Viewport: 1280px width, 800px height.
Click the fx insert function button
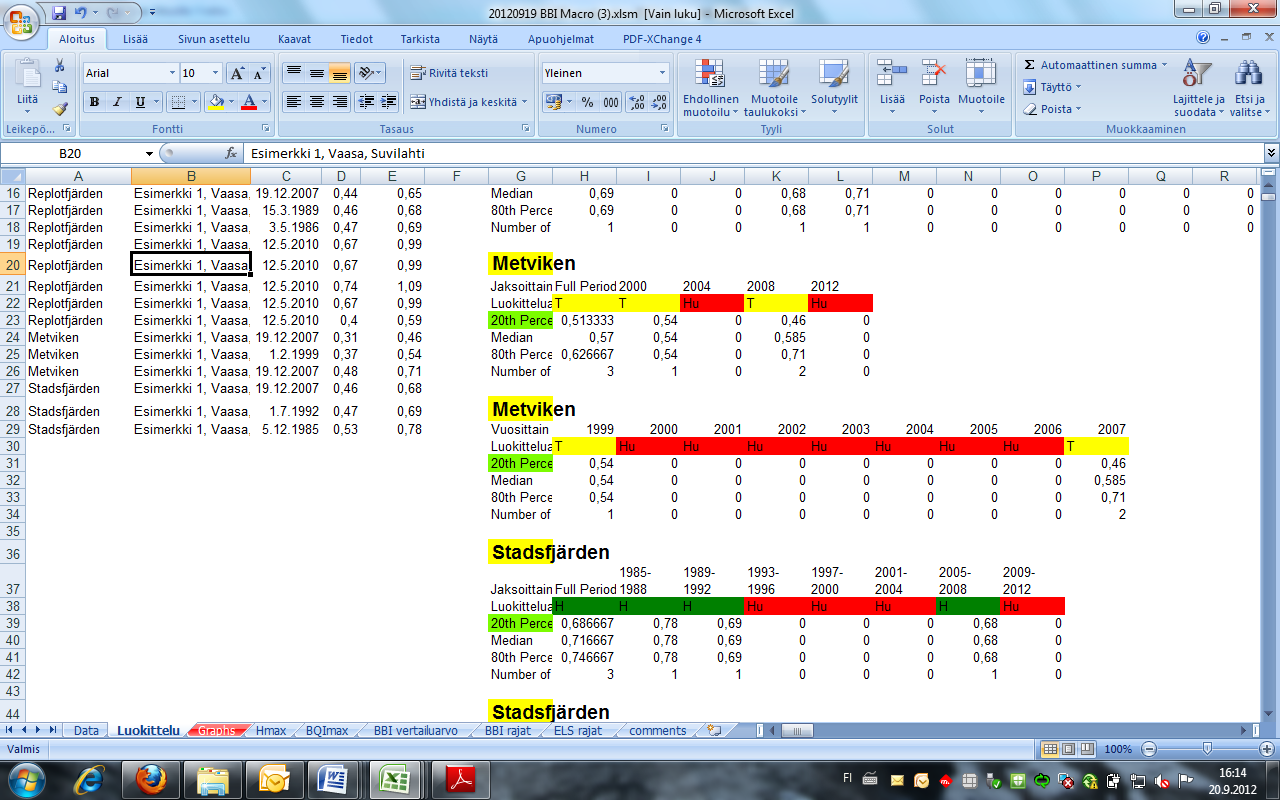click(231, 153)
